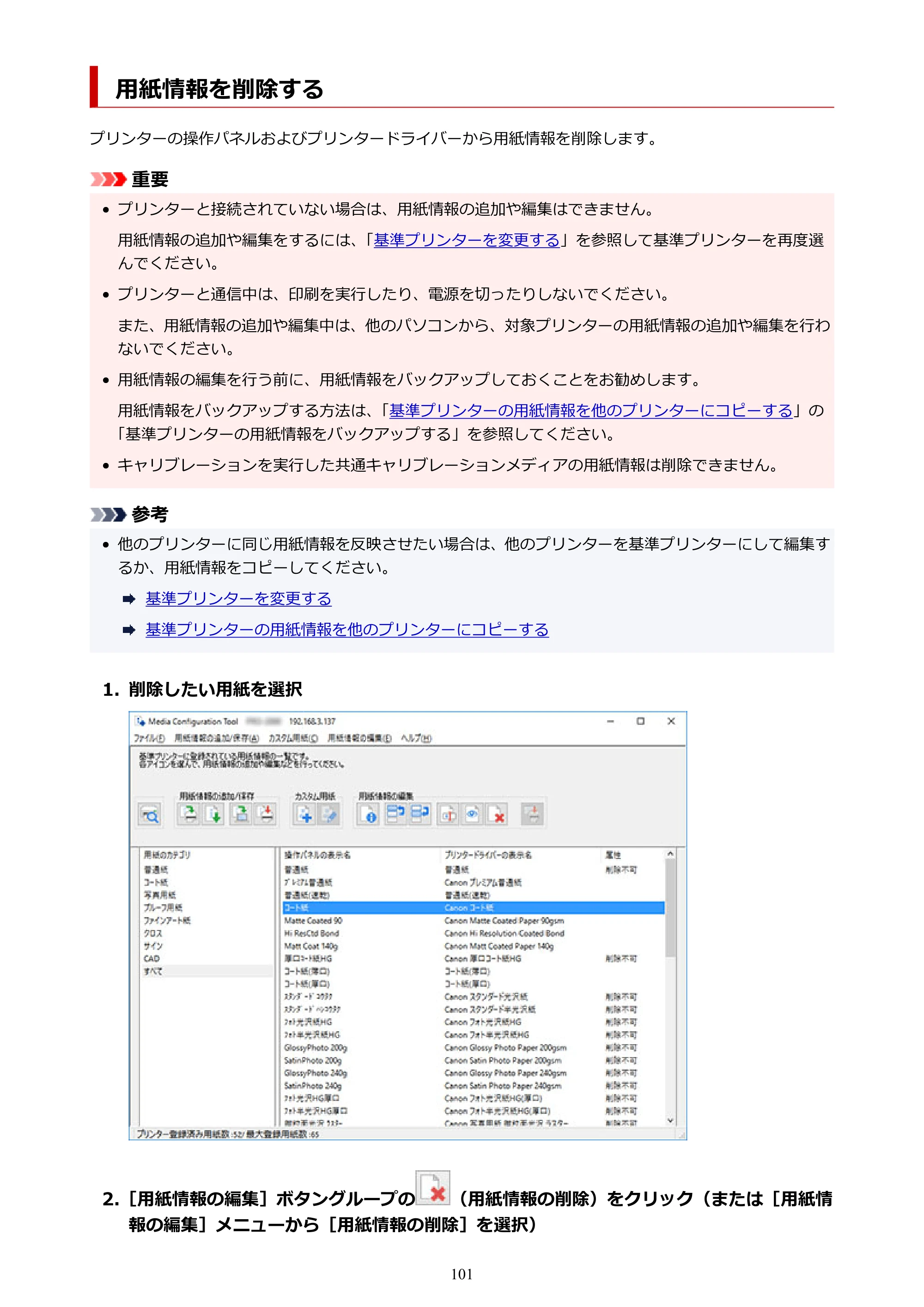This screenshot has height=1307, width=924.
Task: Open the 他のプリンターにコピーする link in 参考 box
Action: point(347,629)
